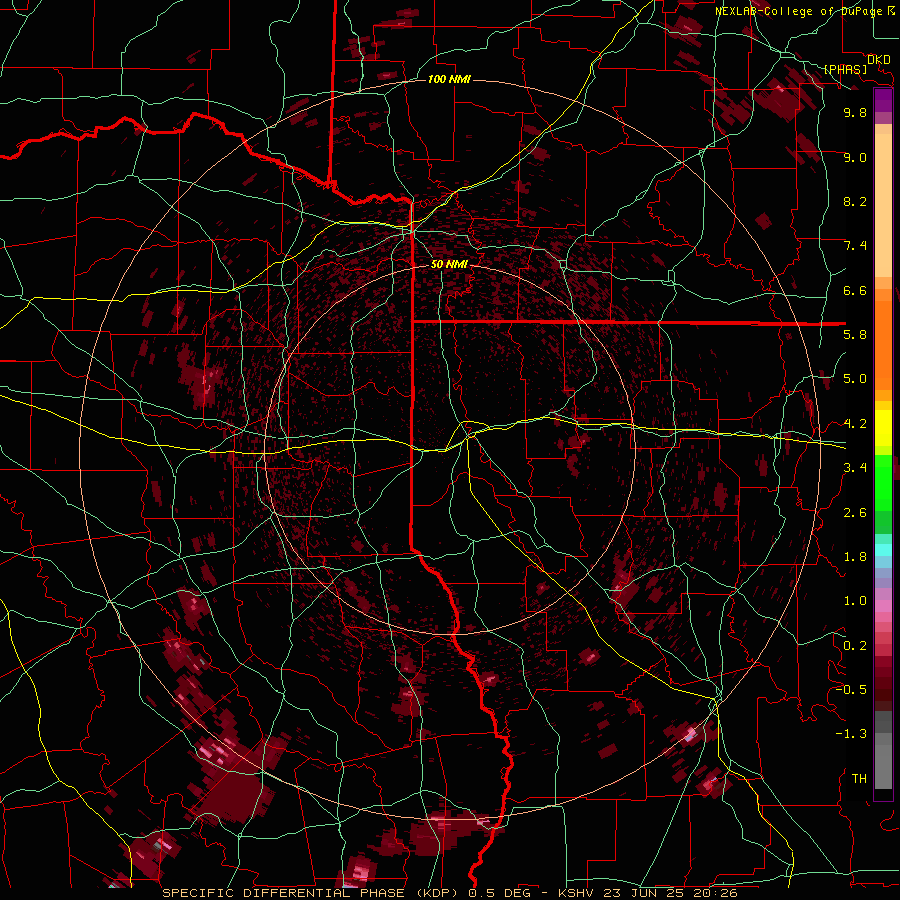Click the [PHAS] unit label
Image resolution: width=900 pixels, height=900 pixels.
(x=845, y=69)
